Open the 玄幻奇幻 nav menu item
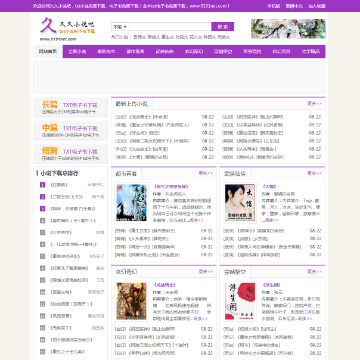The image size is (360, 360). pos(194,52)
